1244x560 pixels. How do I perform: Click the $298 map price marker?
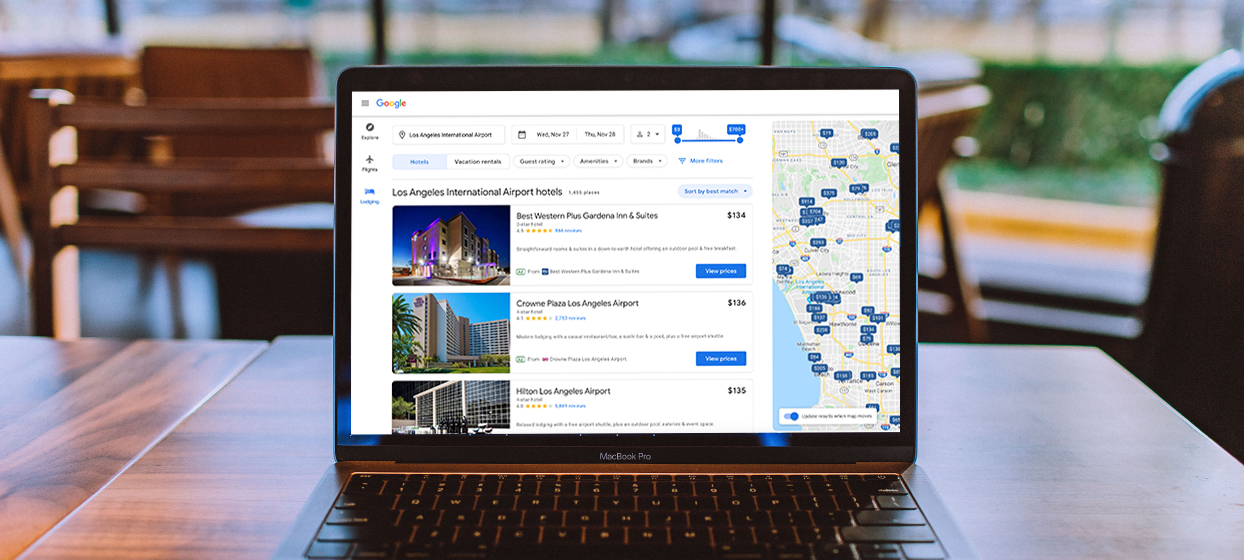[x=822, y=330]
